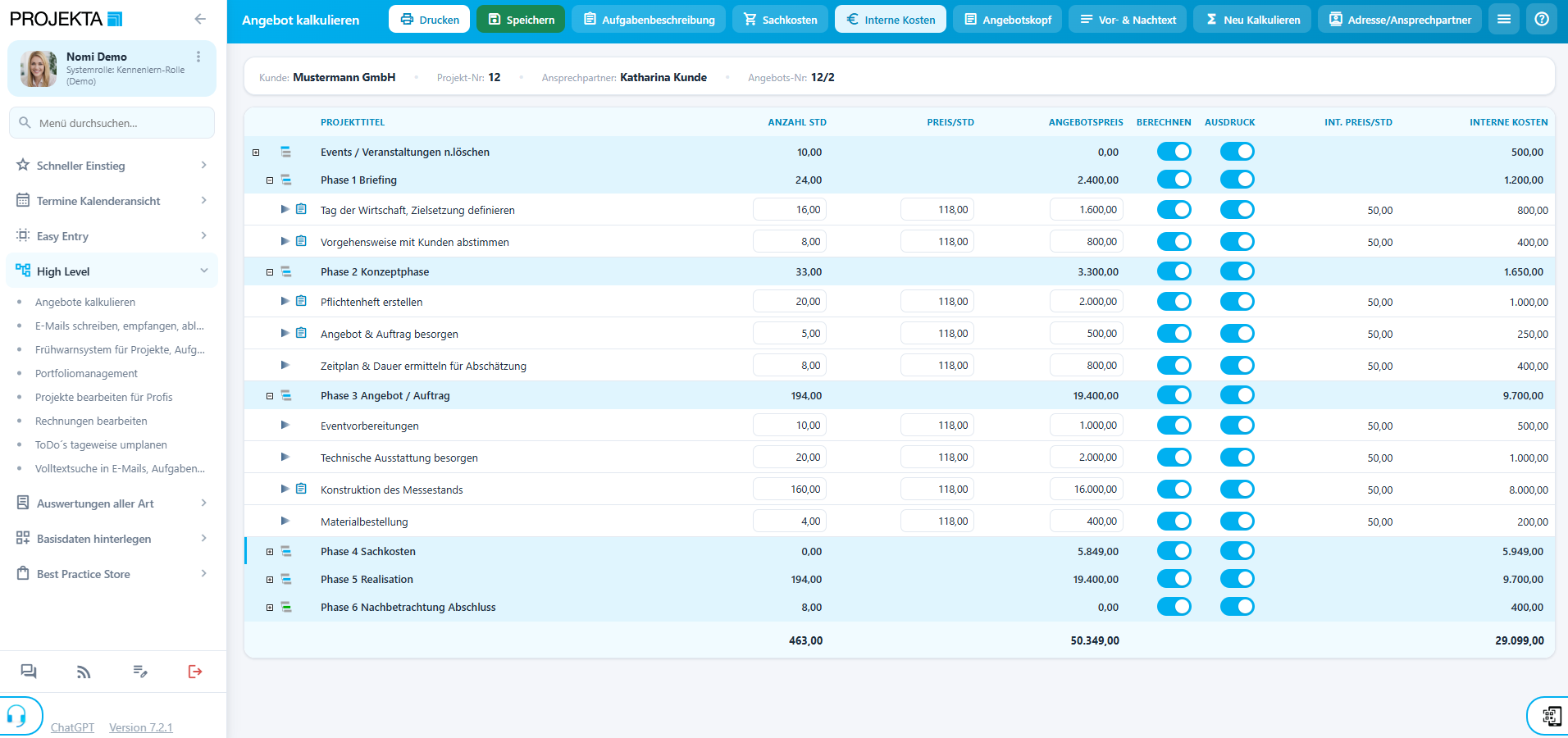Open the headset support icon
The image size is (1568, 738).
[17, 716]
